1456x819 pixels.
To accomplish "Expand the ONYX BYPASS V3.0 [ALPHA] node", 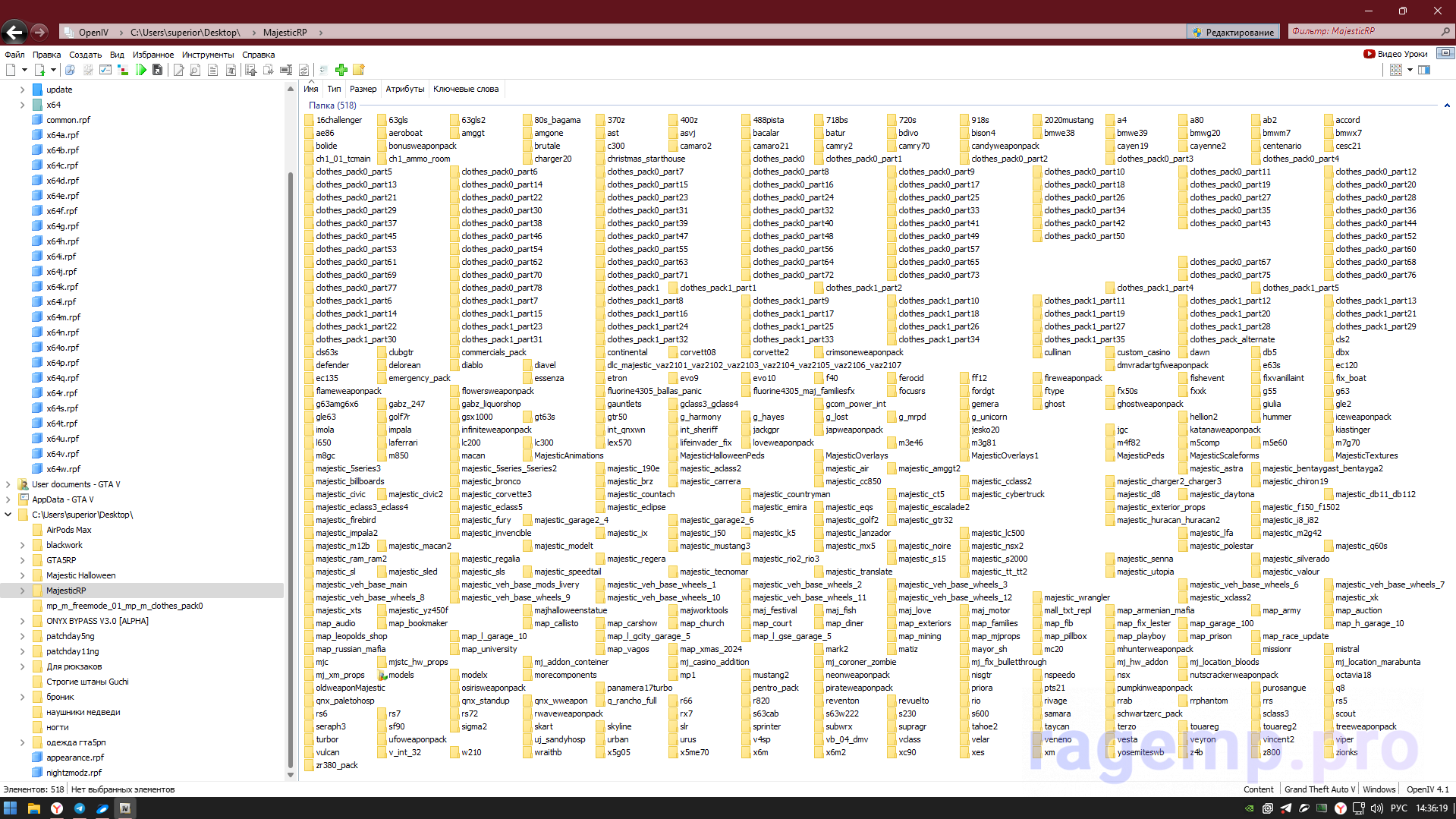I will pos(22,621).
